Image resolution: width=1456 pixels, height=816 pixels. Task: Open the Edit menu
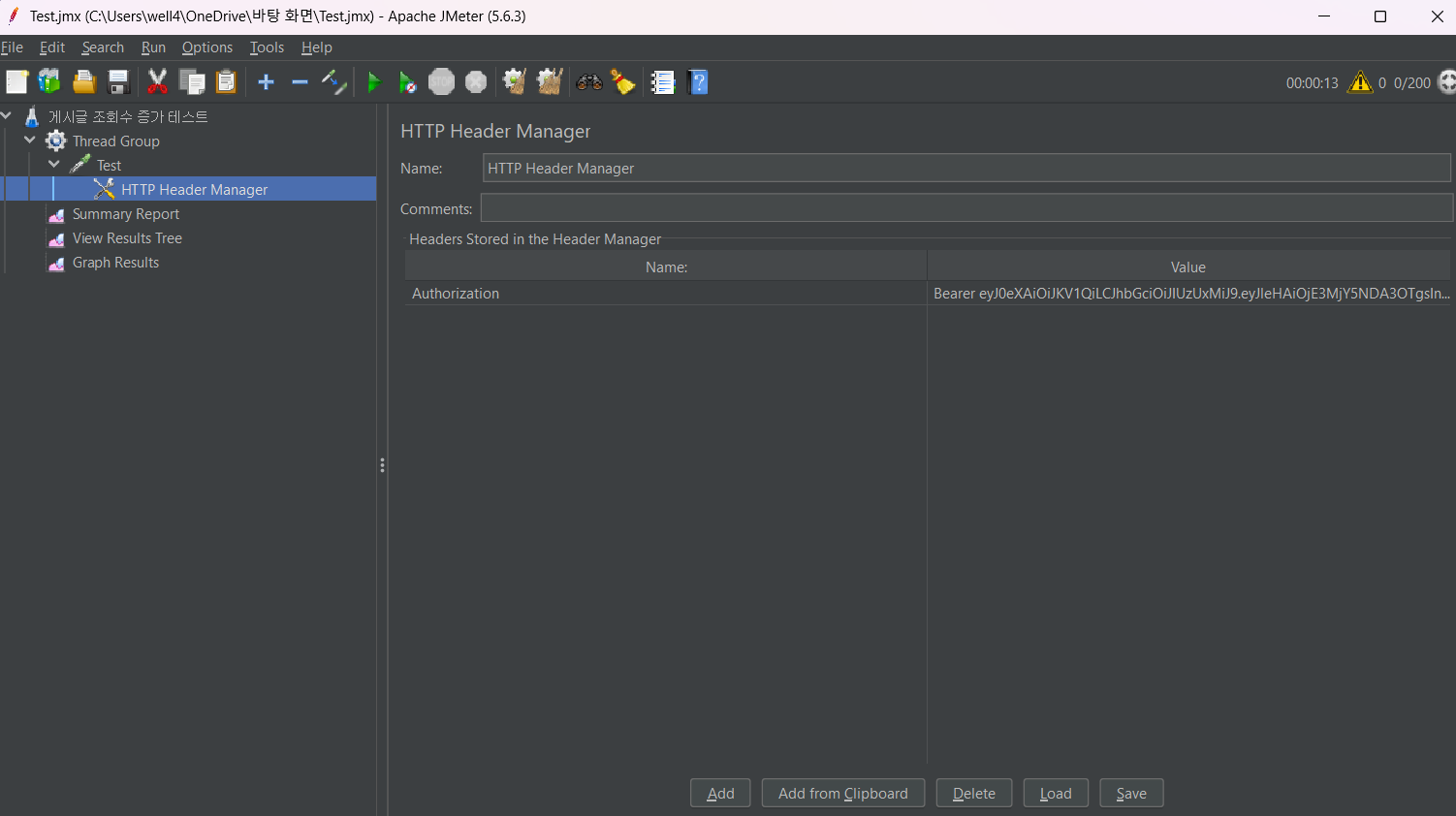[x=52, y=47]
